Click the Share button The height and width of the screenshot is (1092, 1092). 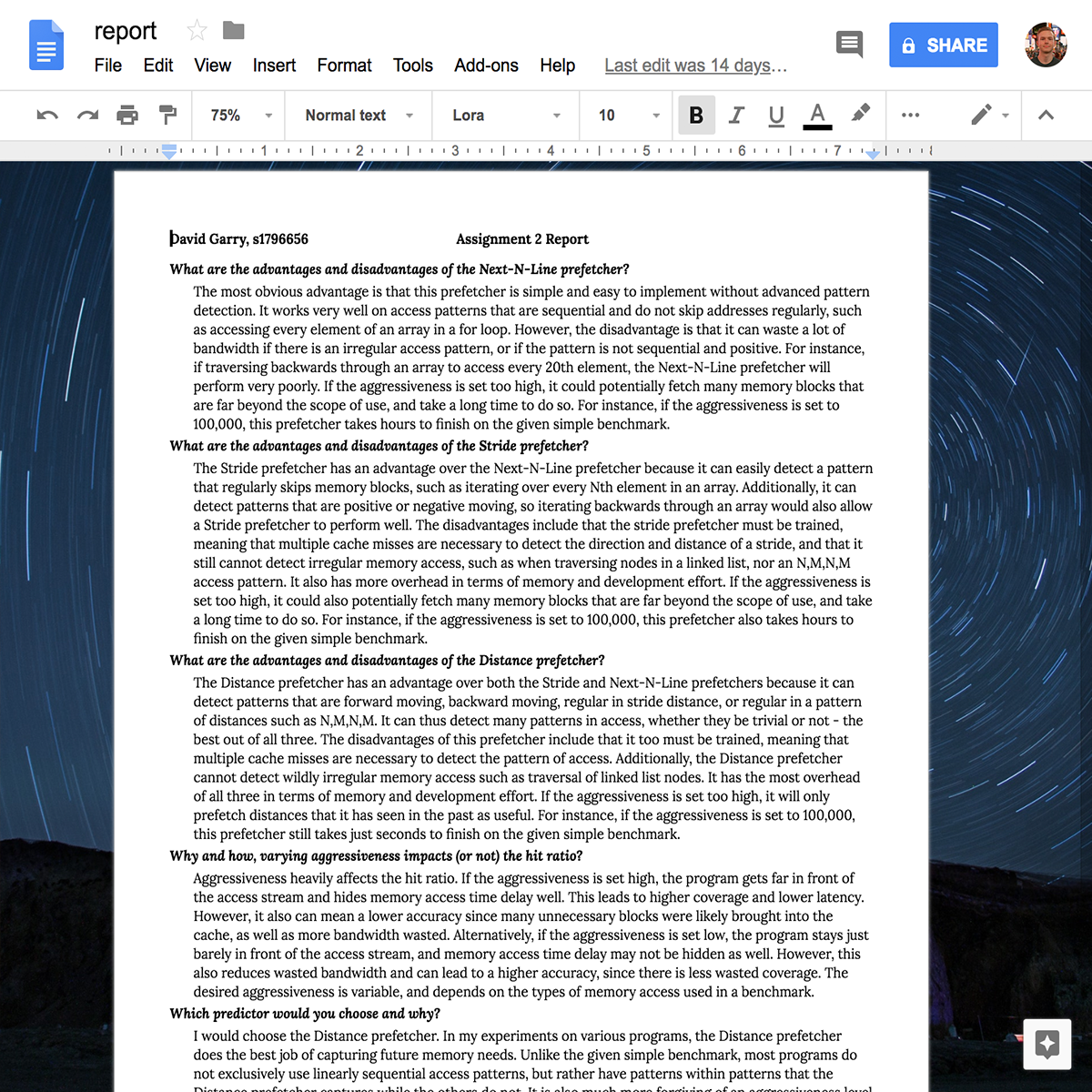944,44
